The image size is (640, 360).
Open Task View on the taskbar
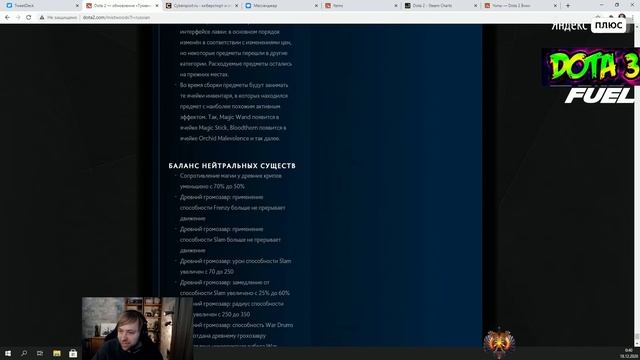click(x=40, y=353)
